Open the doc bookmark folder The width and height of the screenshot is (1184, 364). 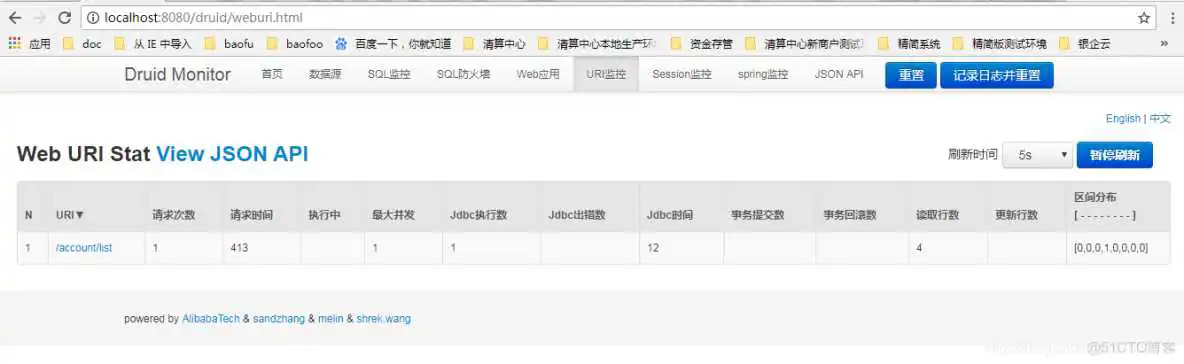click(82, 44)
